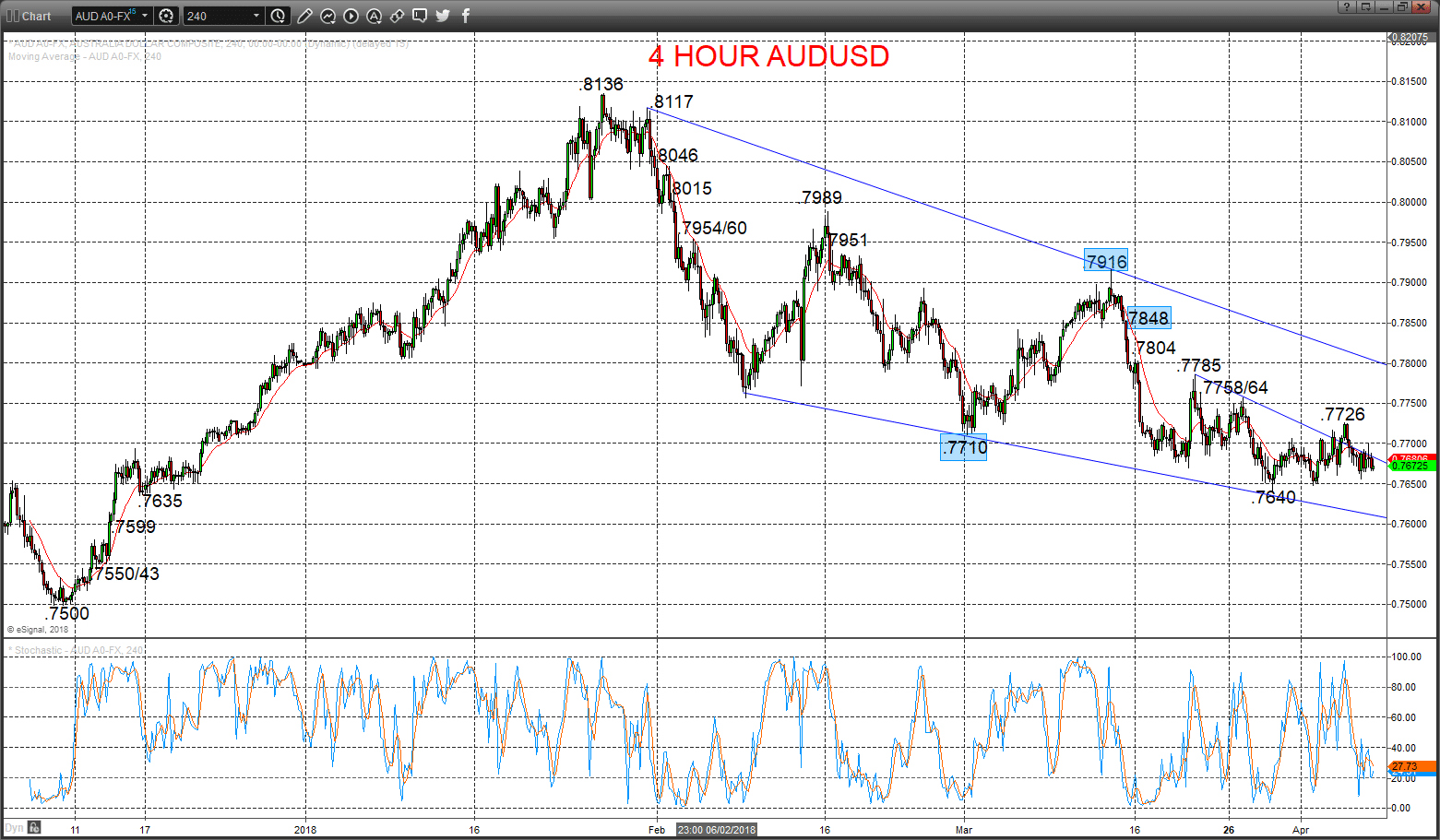Select the .7500 bottom price annotation
The height and width of the screenshot is (840, 1440).
67,613
